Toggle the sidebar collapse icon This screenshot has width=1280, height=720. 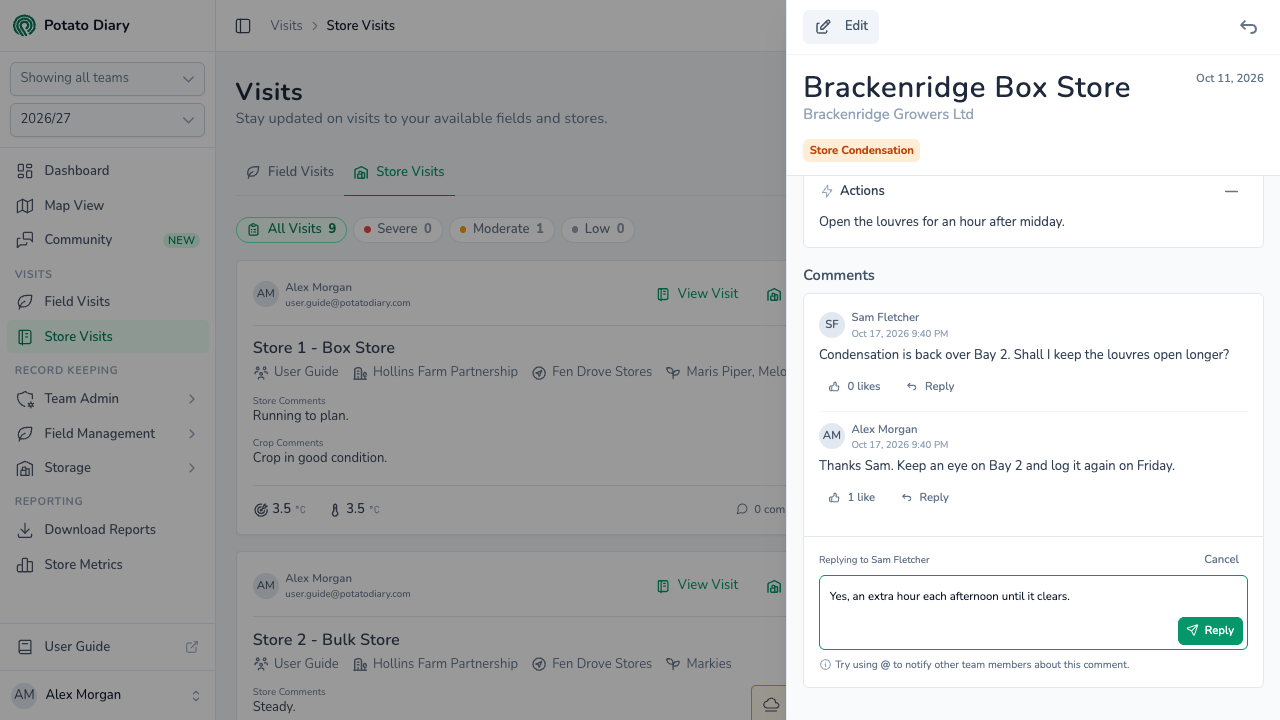tap(243, 26)
